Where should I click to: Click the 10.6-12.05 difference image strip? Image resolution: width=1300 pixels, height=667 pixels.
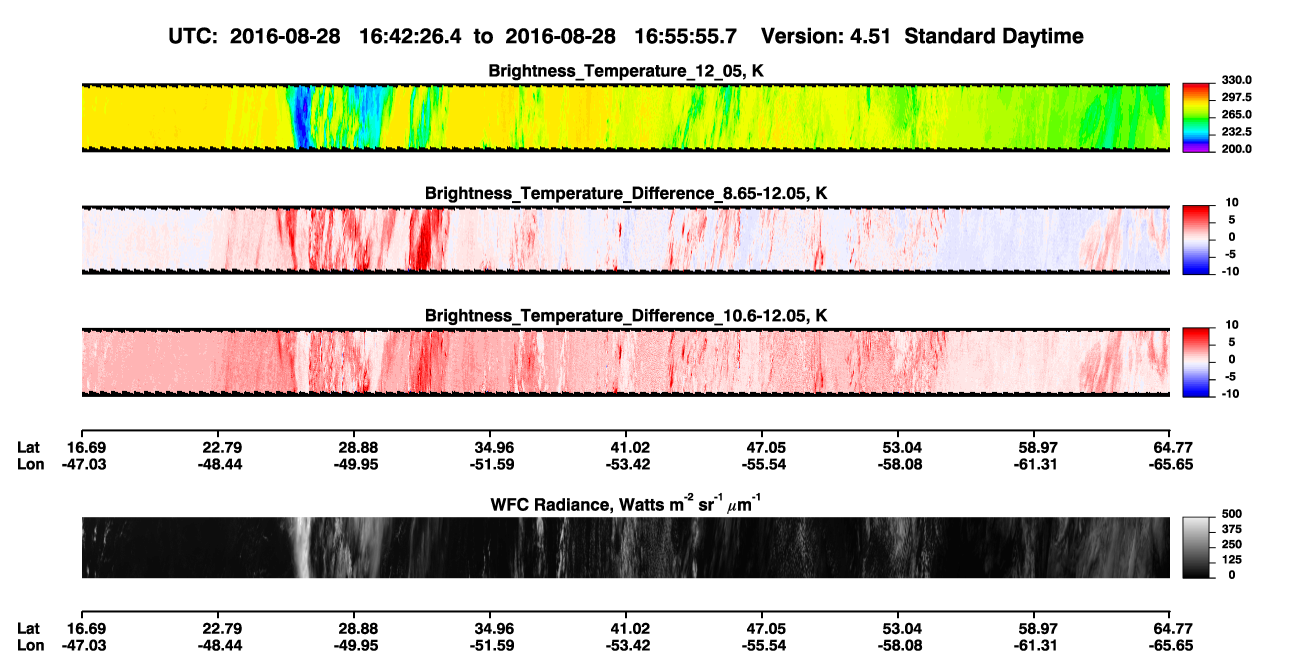(626, 361)
